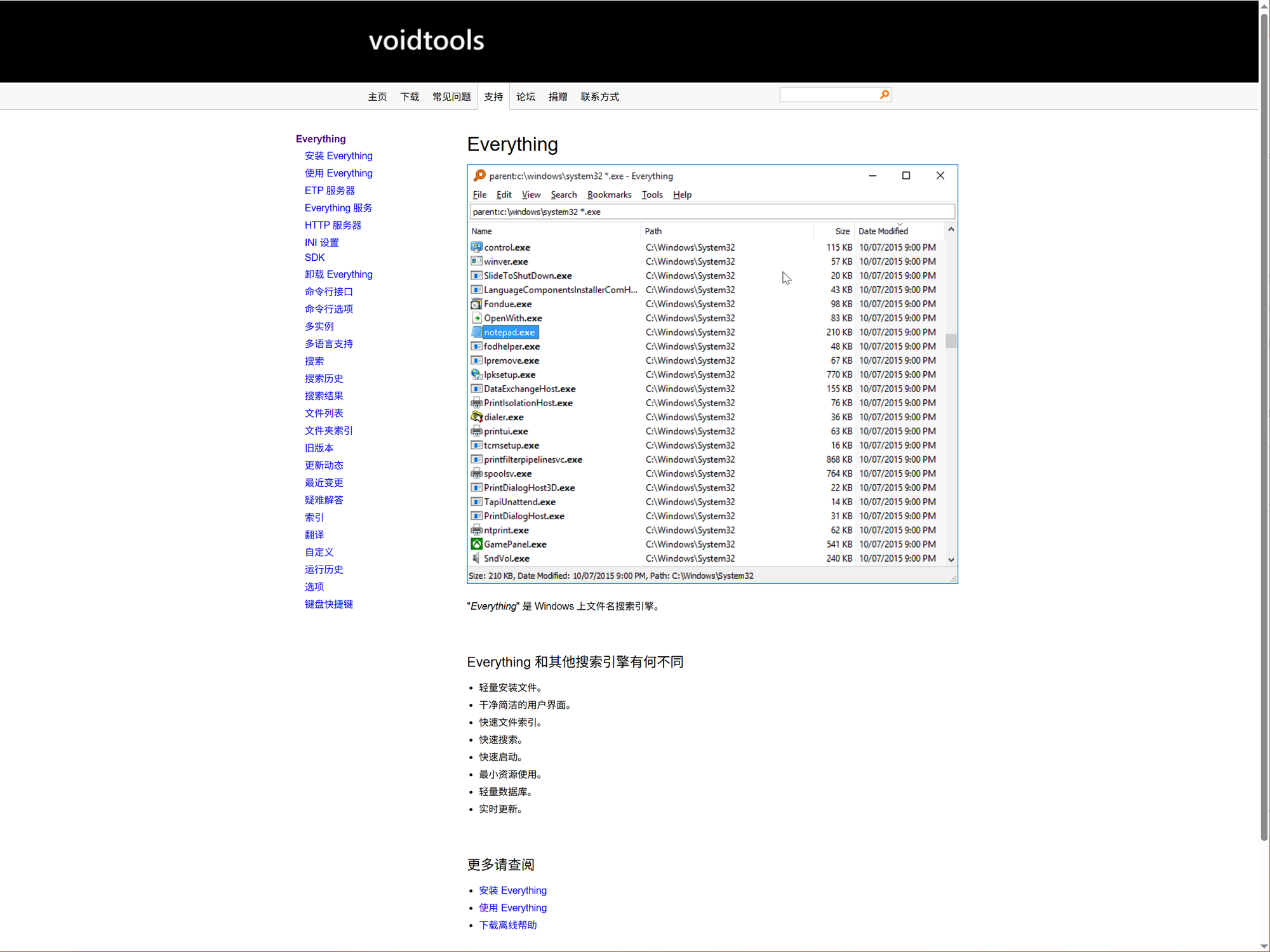
Task: Open sidebar link 使用 Everything
Action: point(338,173)
